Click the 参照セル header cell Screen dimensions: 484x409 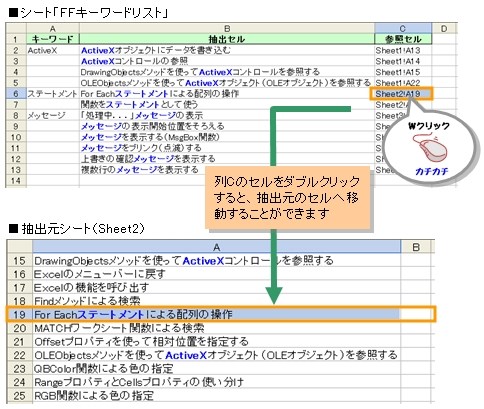tap(403, 39)
